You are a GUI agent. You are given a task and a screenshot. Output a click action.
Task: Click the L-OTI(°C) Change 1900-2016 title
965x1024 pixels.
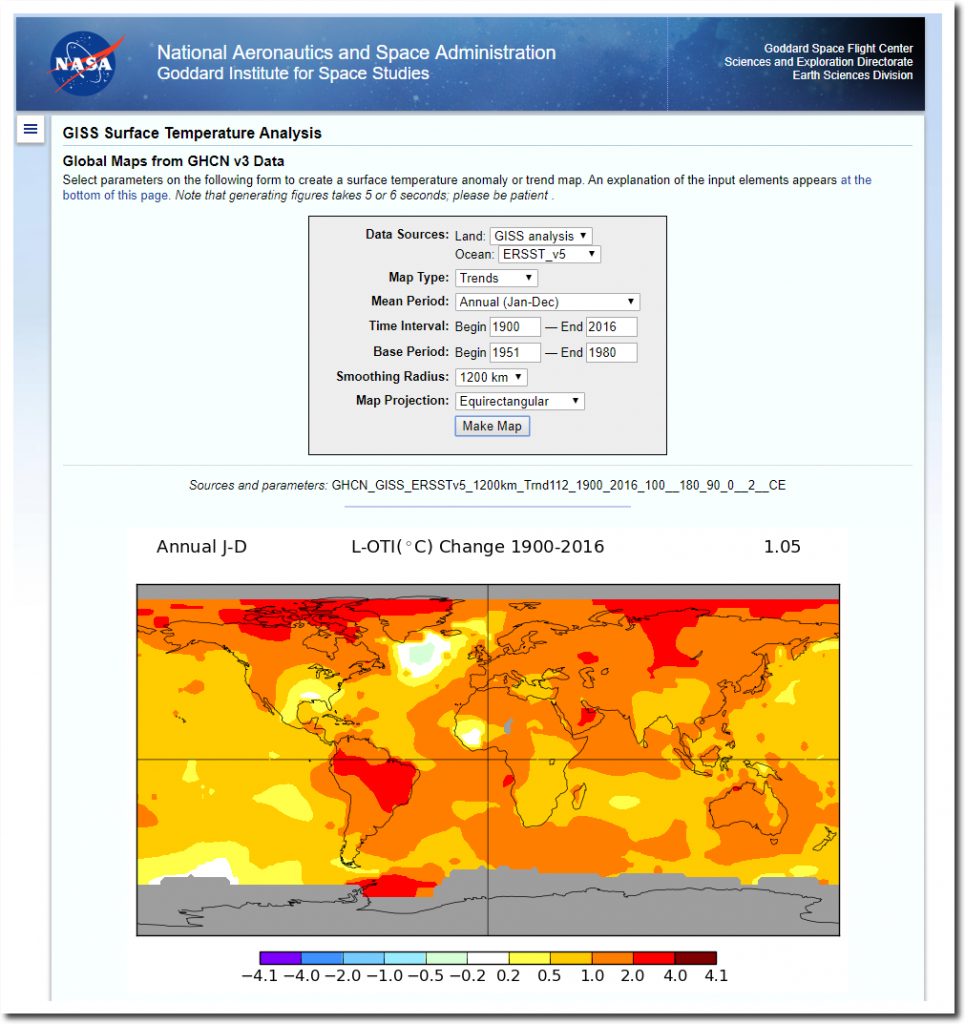(478, 547)
